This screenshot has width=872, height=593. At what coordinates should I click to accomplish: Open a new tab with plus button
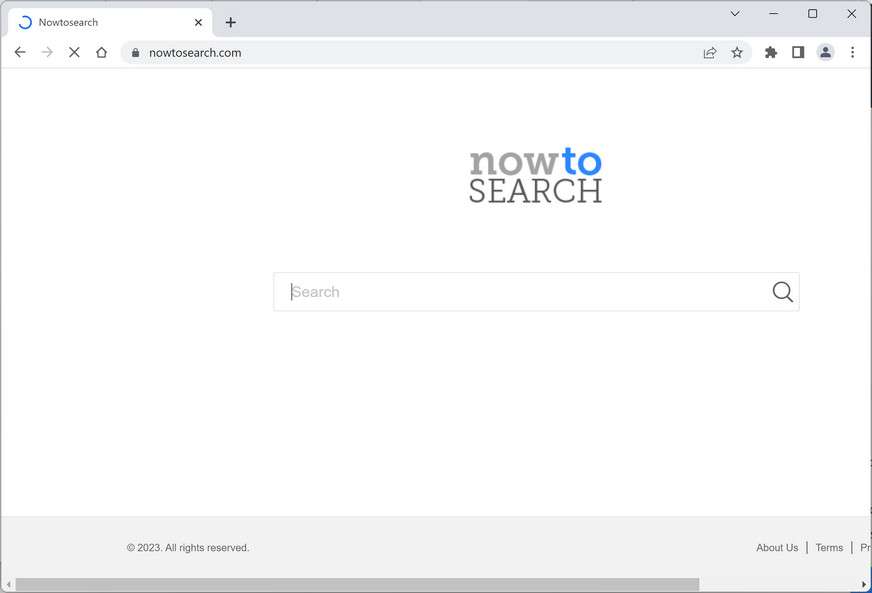tap(231, 22)
